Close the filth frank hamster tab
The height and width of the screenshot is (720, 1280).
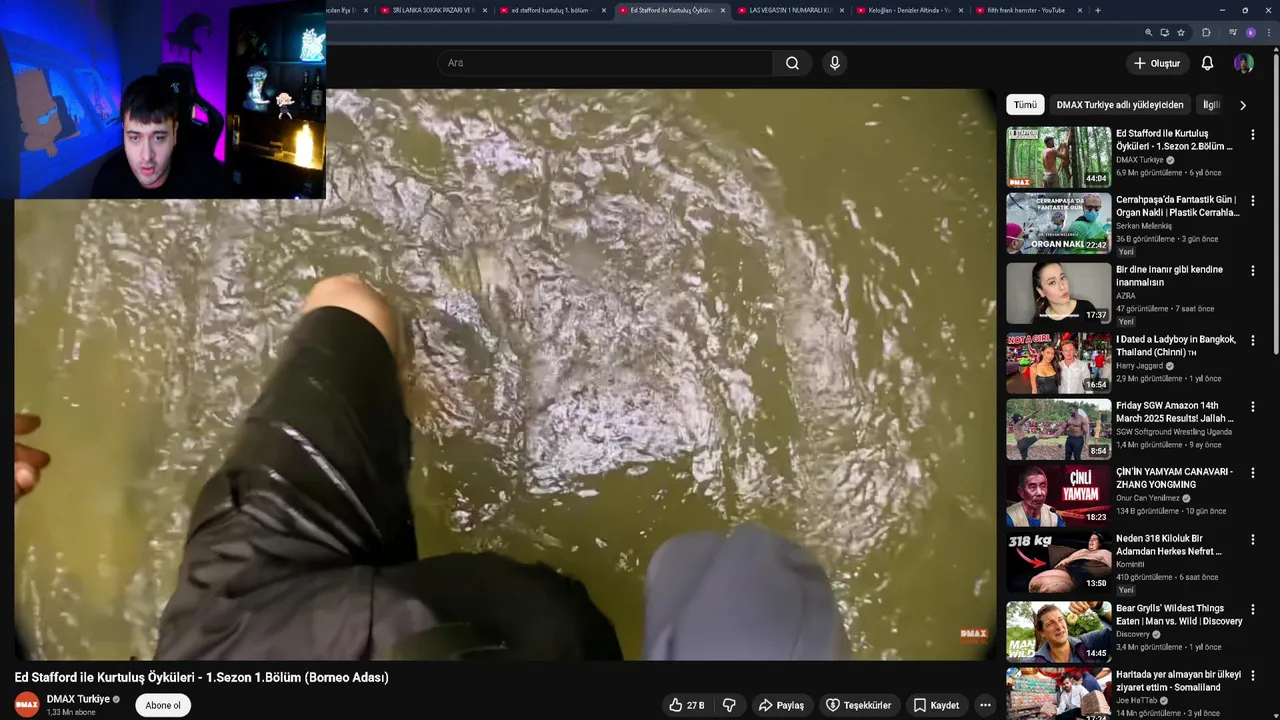click(1079, 10)
